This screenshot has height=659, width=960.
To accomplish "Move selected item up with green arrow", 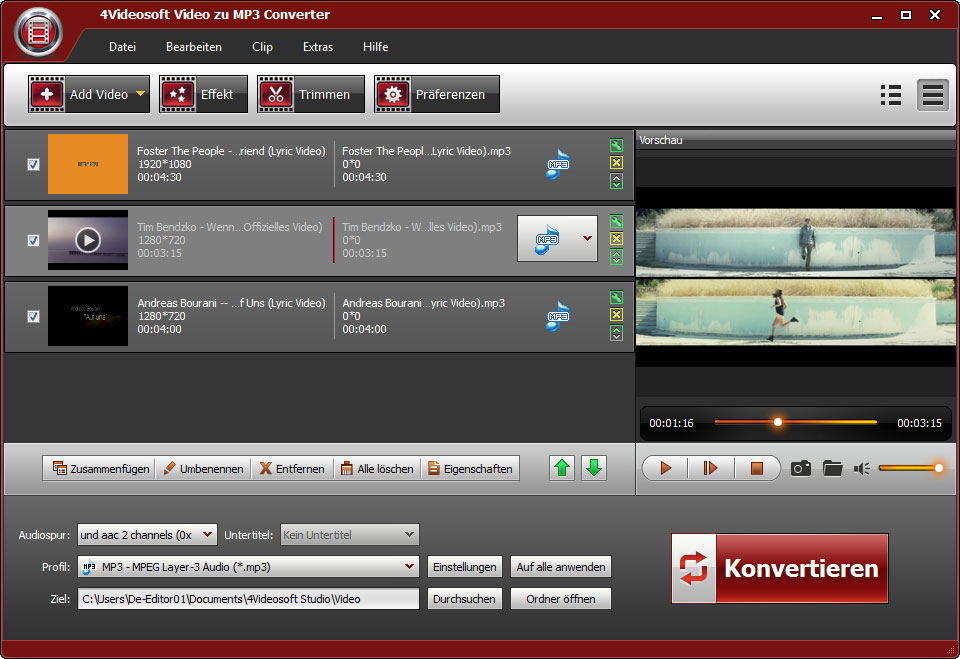I will click(x=562, y=469).
